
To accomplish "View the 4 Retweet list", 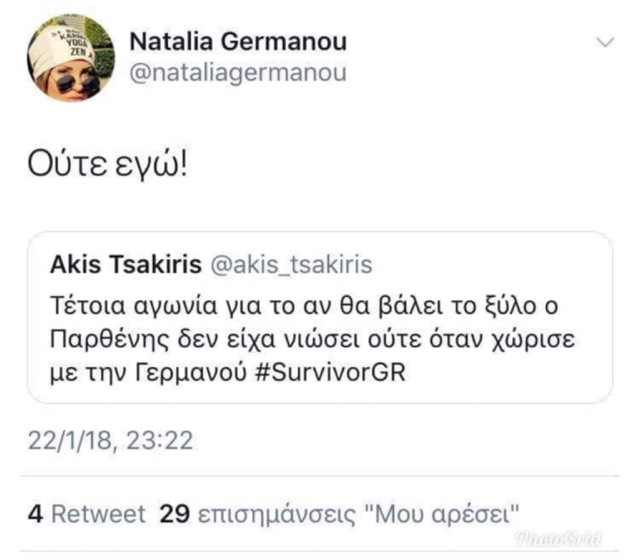I will 87,514.
